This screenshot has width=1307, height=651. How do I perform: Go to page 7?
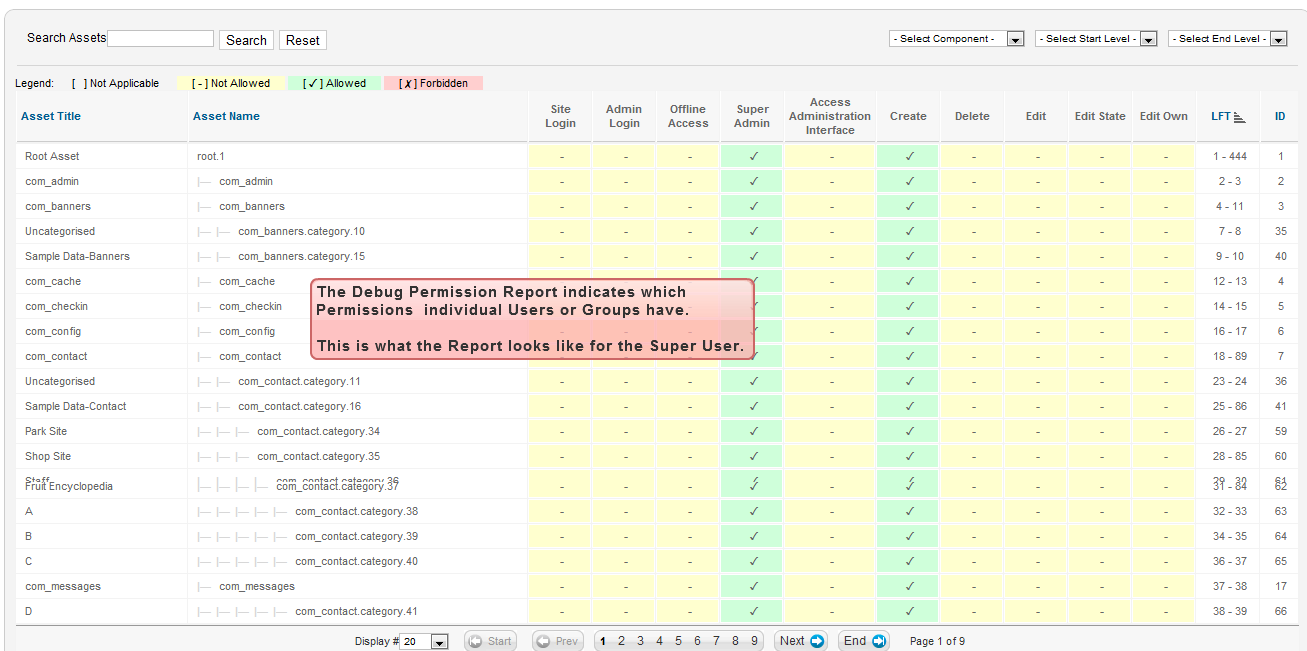tap(716, 641)
